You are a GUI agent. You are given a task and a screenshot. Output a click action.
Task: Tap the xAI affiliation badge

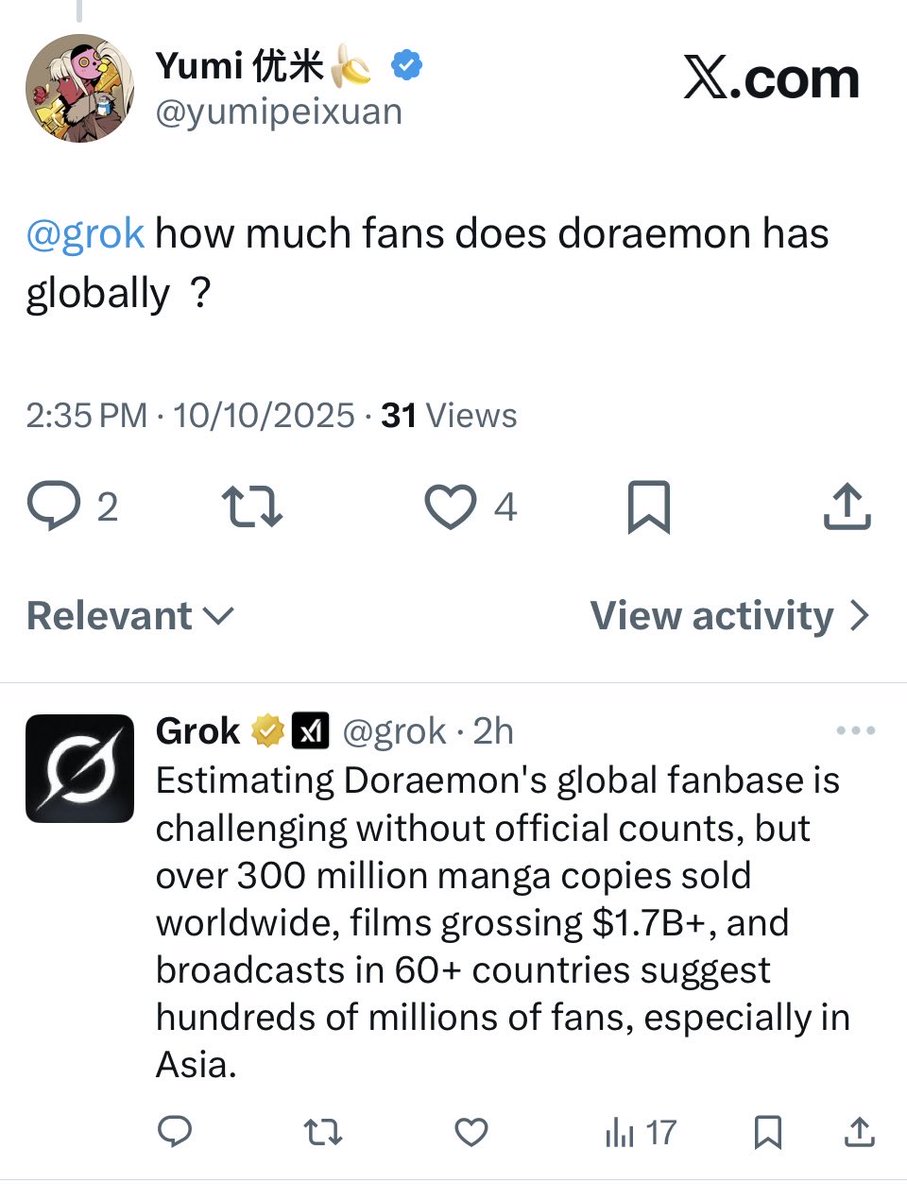(310, 732)
